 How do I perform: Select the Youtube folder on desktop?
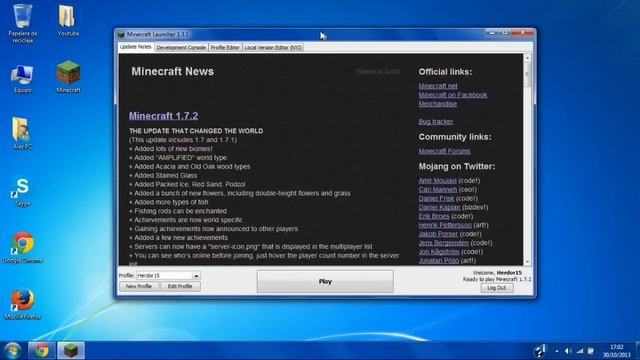coord(68,21)
